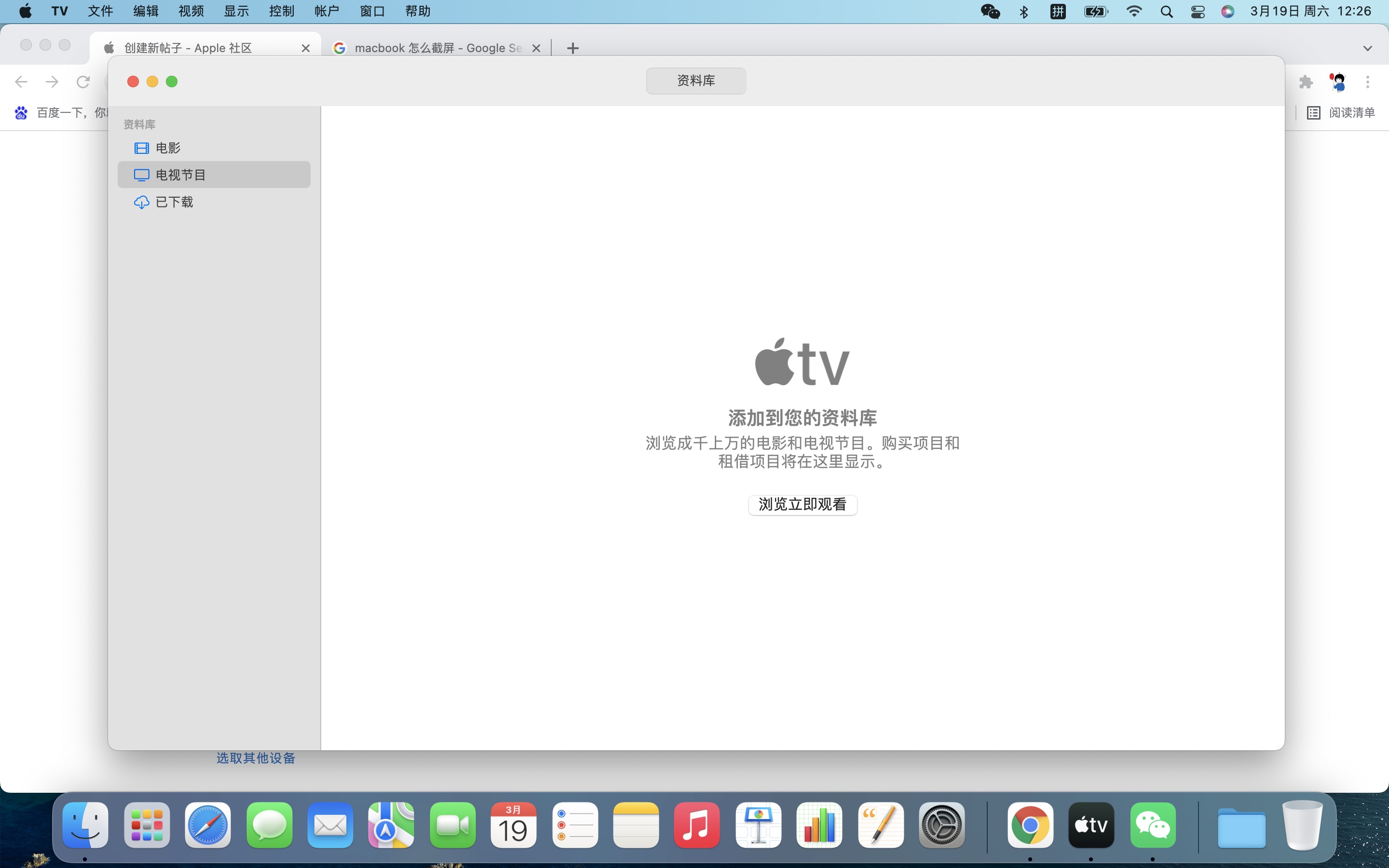Open the 选取其他设备 link
Image resolution: width=1389 pixels, height=868 pixels.
coord(256,759)
